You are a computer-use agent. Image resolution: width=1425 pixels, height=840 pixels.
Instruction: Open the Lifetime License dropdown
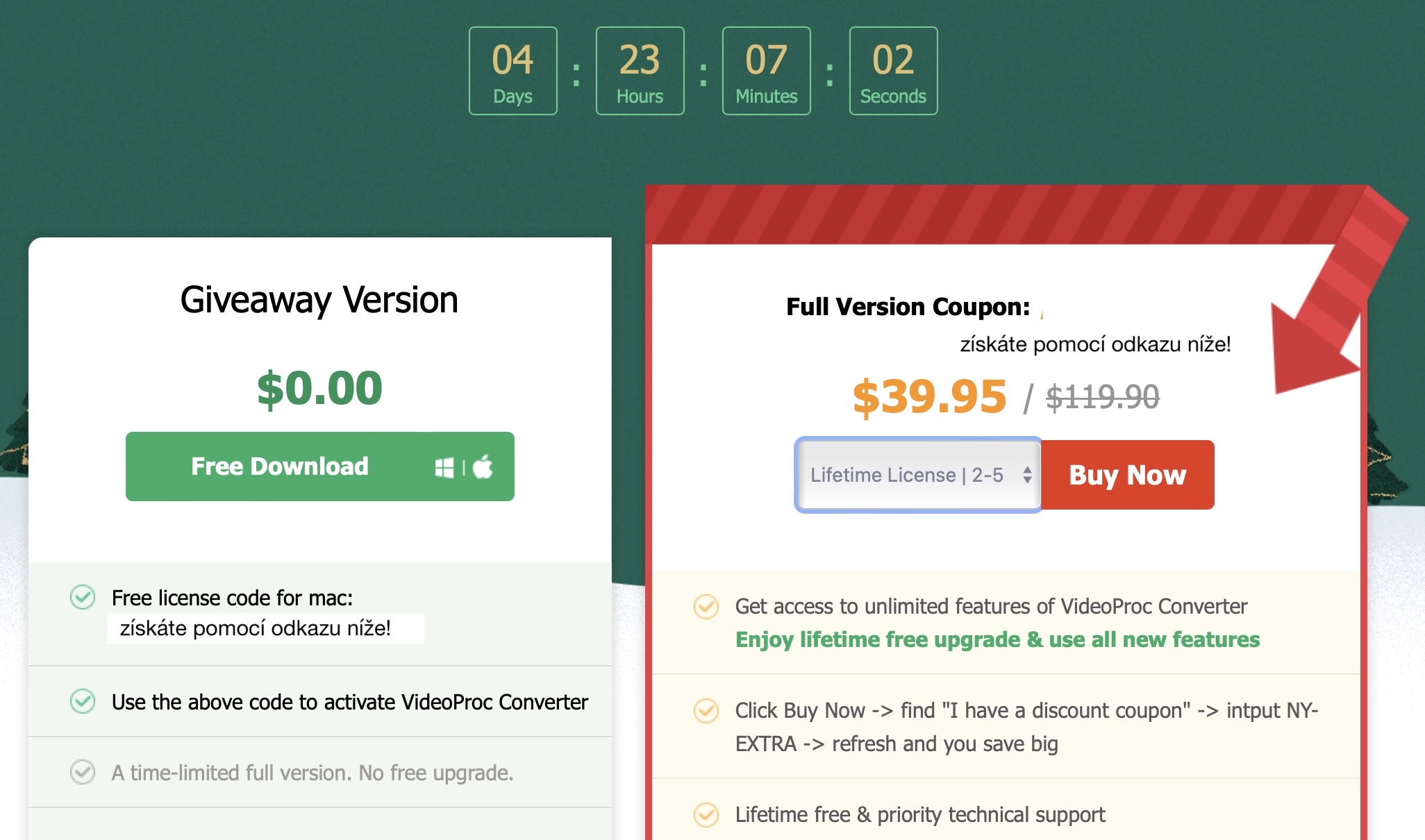pyautogui.click(x=906, y=475)
